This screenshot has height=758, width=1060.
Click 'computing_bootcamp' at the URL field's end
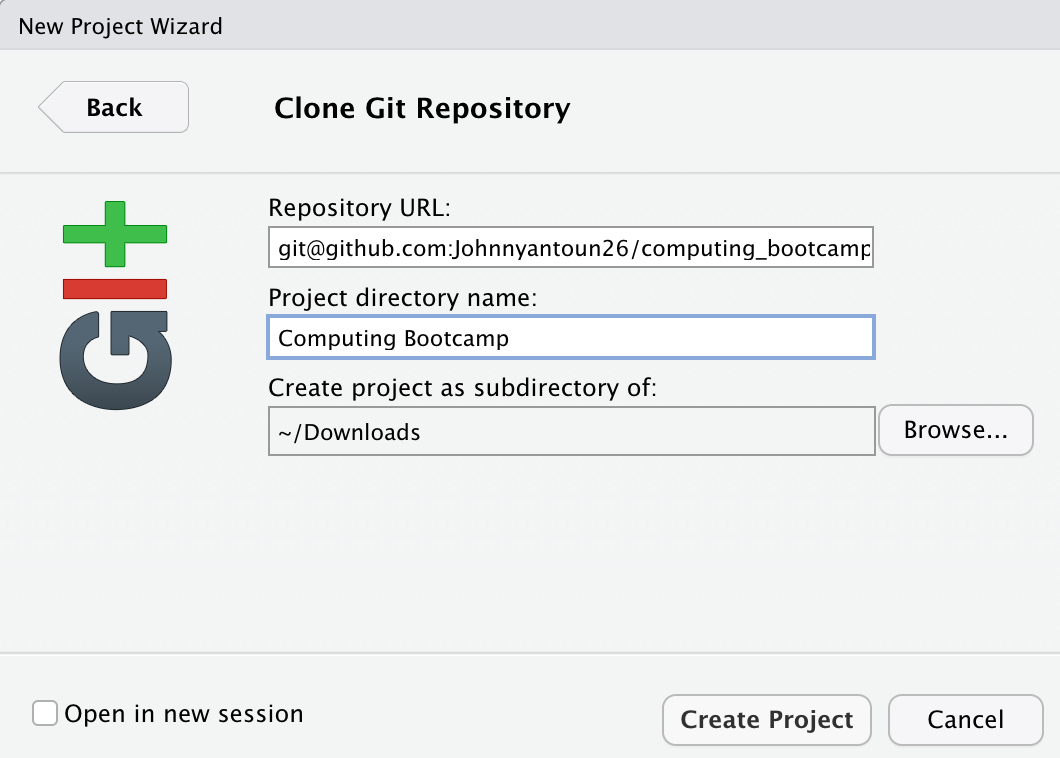tap(756, 248)
